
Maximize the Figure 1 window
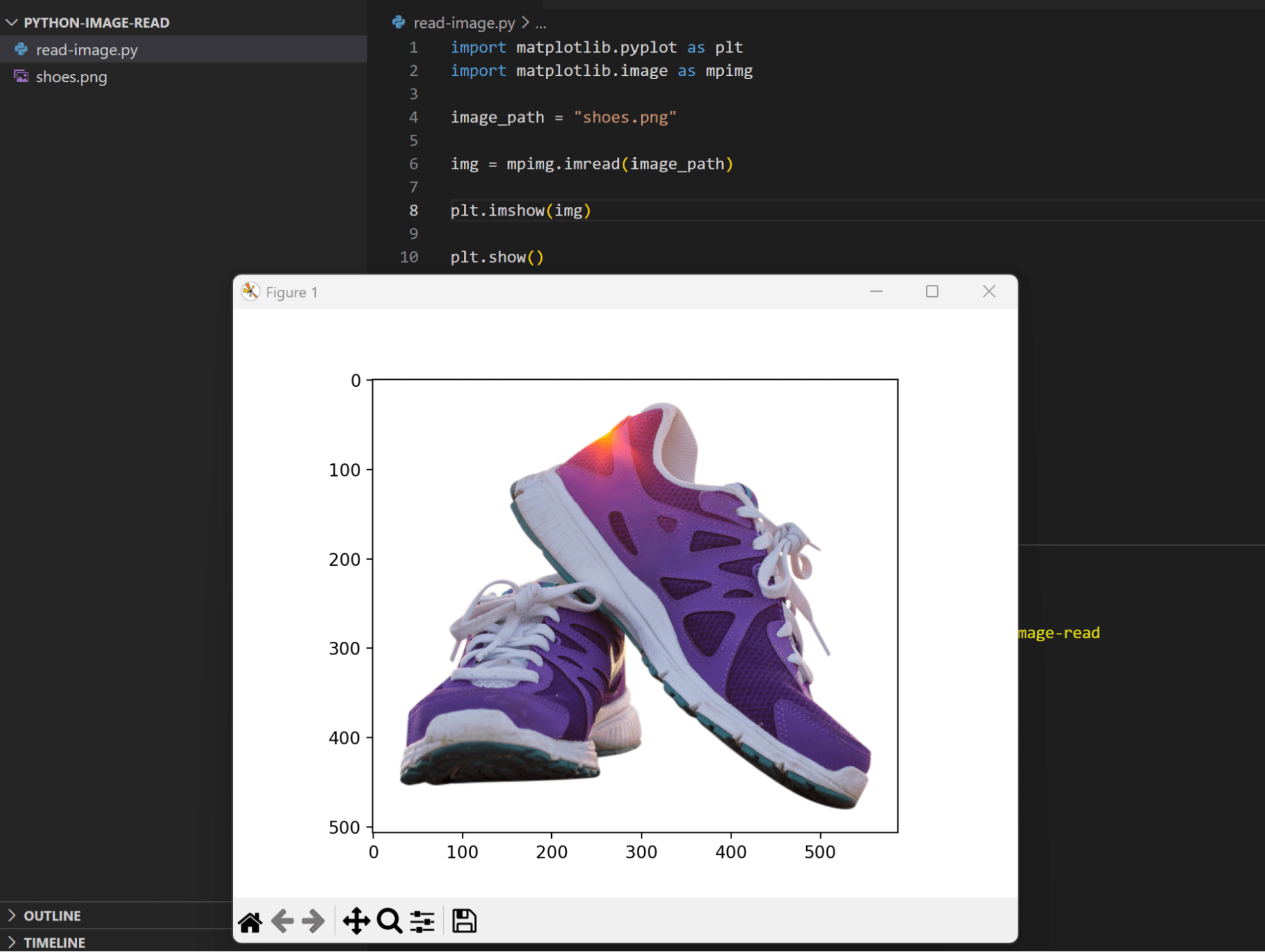pyautogui.click(x=932, y=291)
